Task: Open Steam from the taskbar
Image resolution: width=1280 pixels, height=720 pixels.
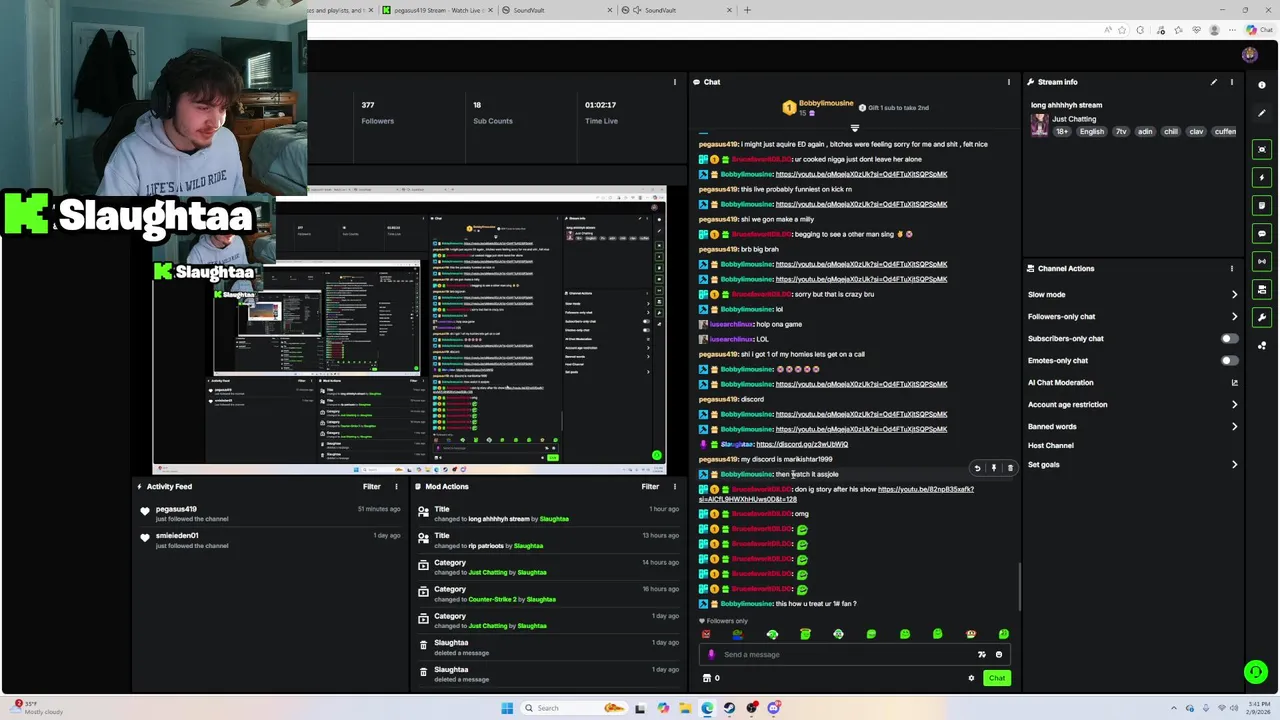Action: click(730, 708)
